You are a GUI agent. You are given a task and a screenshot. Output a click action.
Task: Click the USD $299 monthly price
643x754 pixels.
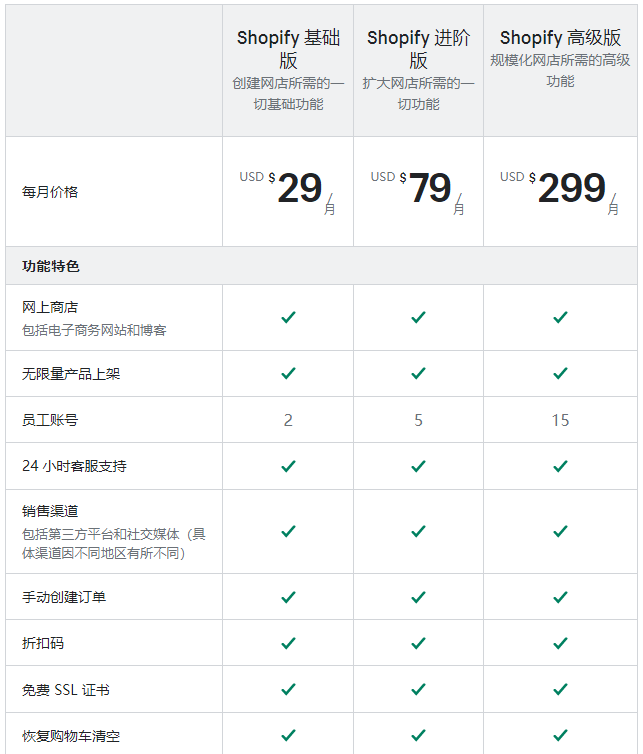click(x=559, y=191)
